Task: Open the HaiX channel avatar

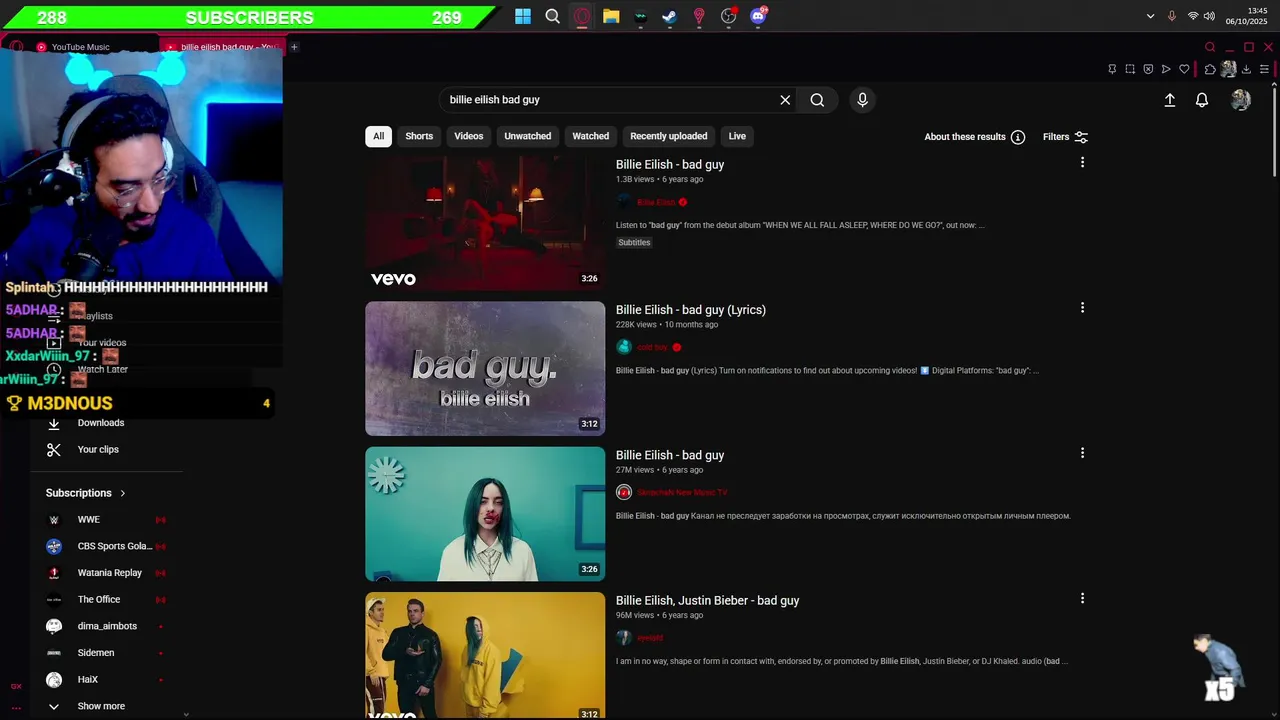Action: point(54,680)
